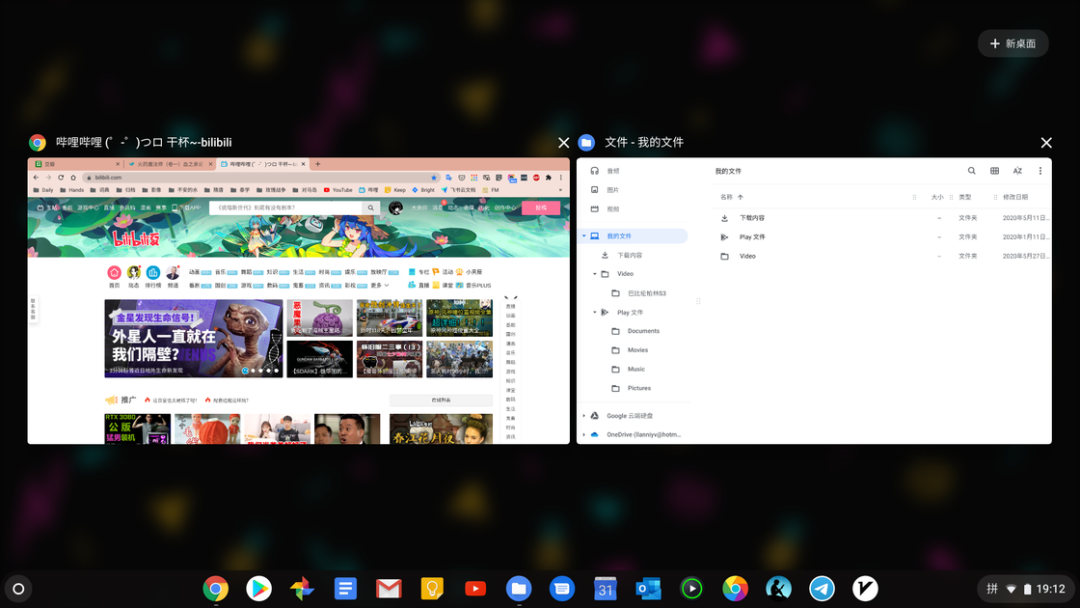Switch Files window to grid thumbnail view

click(x=995, y=171)
